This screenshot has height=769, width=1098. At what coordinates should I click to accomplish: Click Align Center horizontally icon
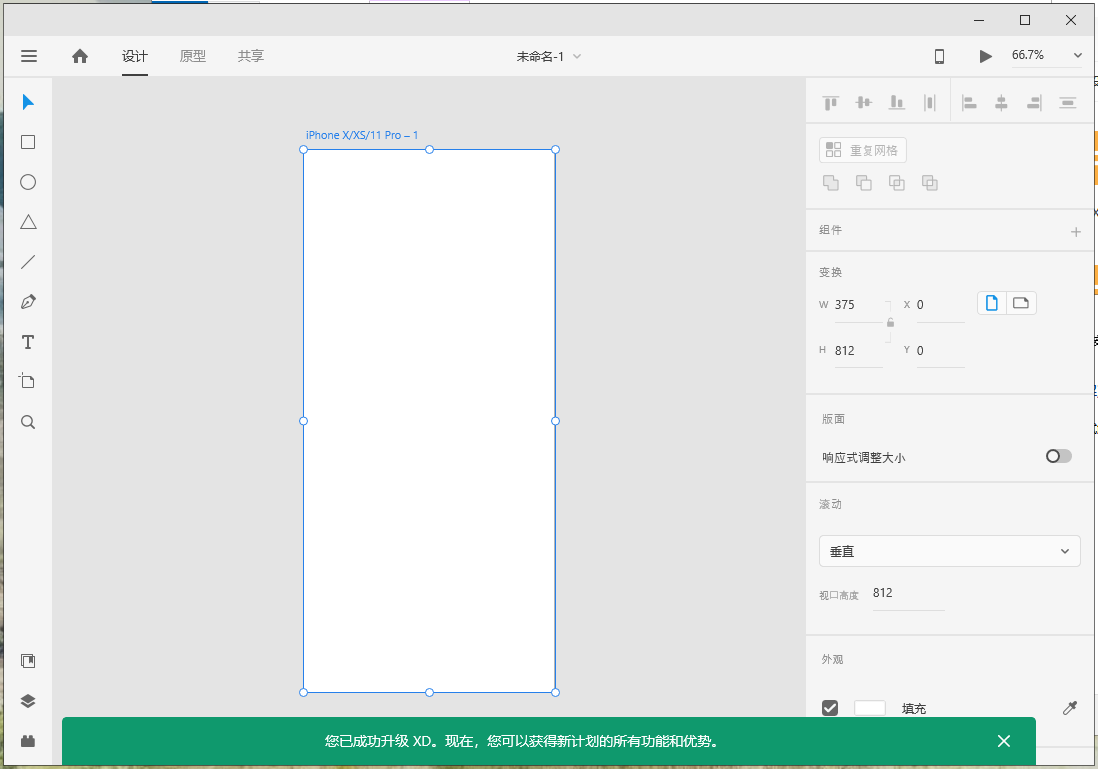(1001, 103)
